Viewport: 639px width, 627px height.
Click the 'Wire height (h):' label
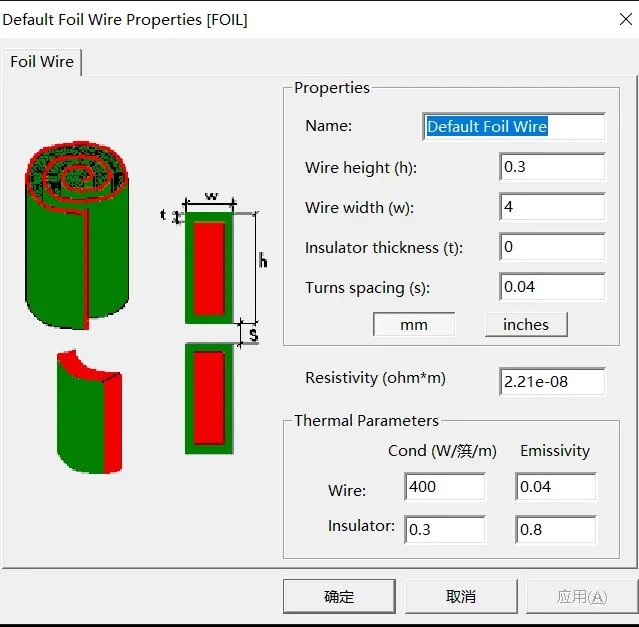pyautogui.click(x=361, y=168)
